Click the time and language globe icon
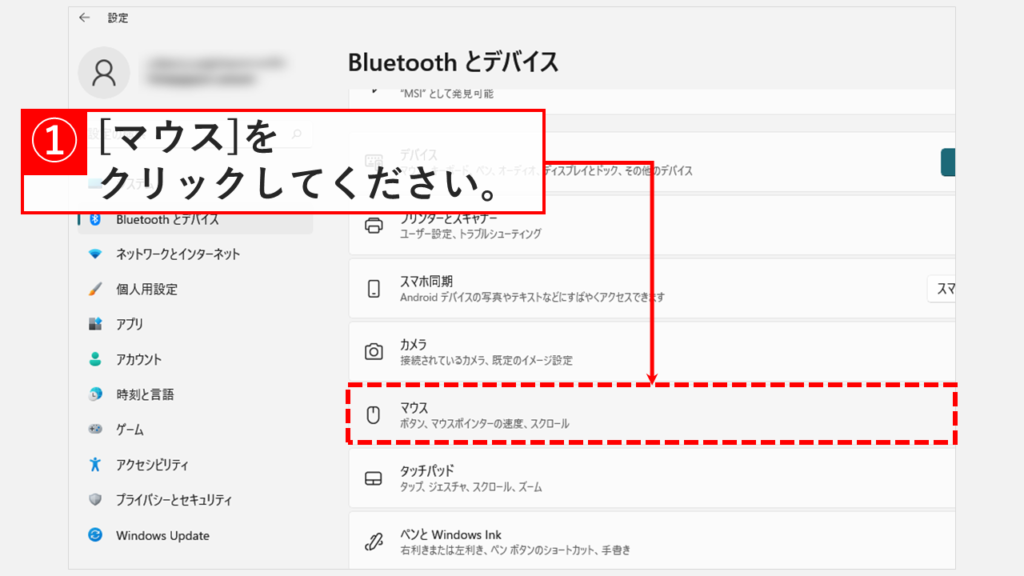 click(95, 394)
